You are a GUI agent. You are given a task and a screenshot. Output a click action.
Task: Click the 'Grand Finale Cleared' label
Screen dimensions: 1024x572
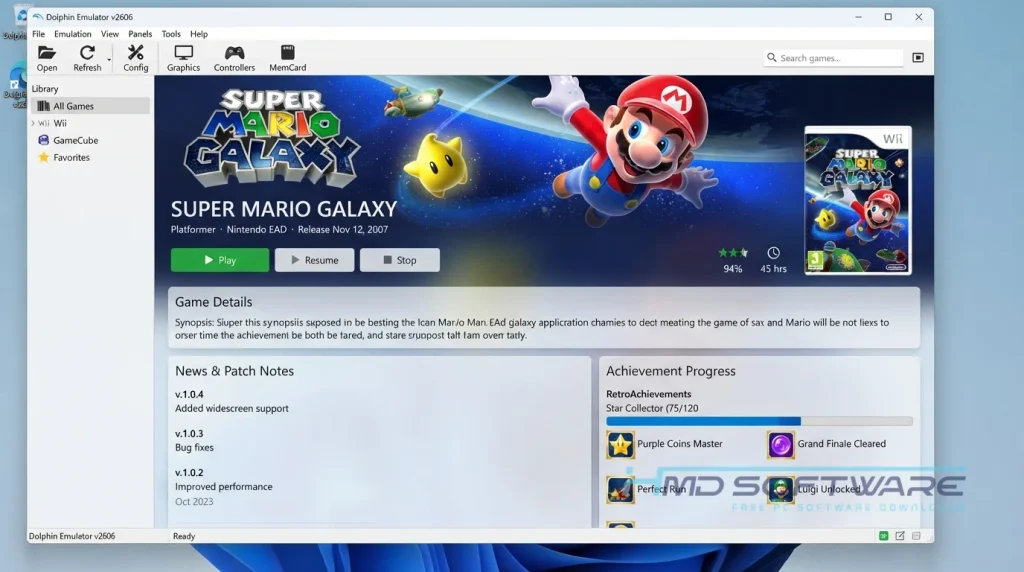pyautogui.click(x=842, y=443)
